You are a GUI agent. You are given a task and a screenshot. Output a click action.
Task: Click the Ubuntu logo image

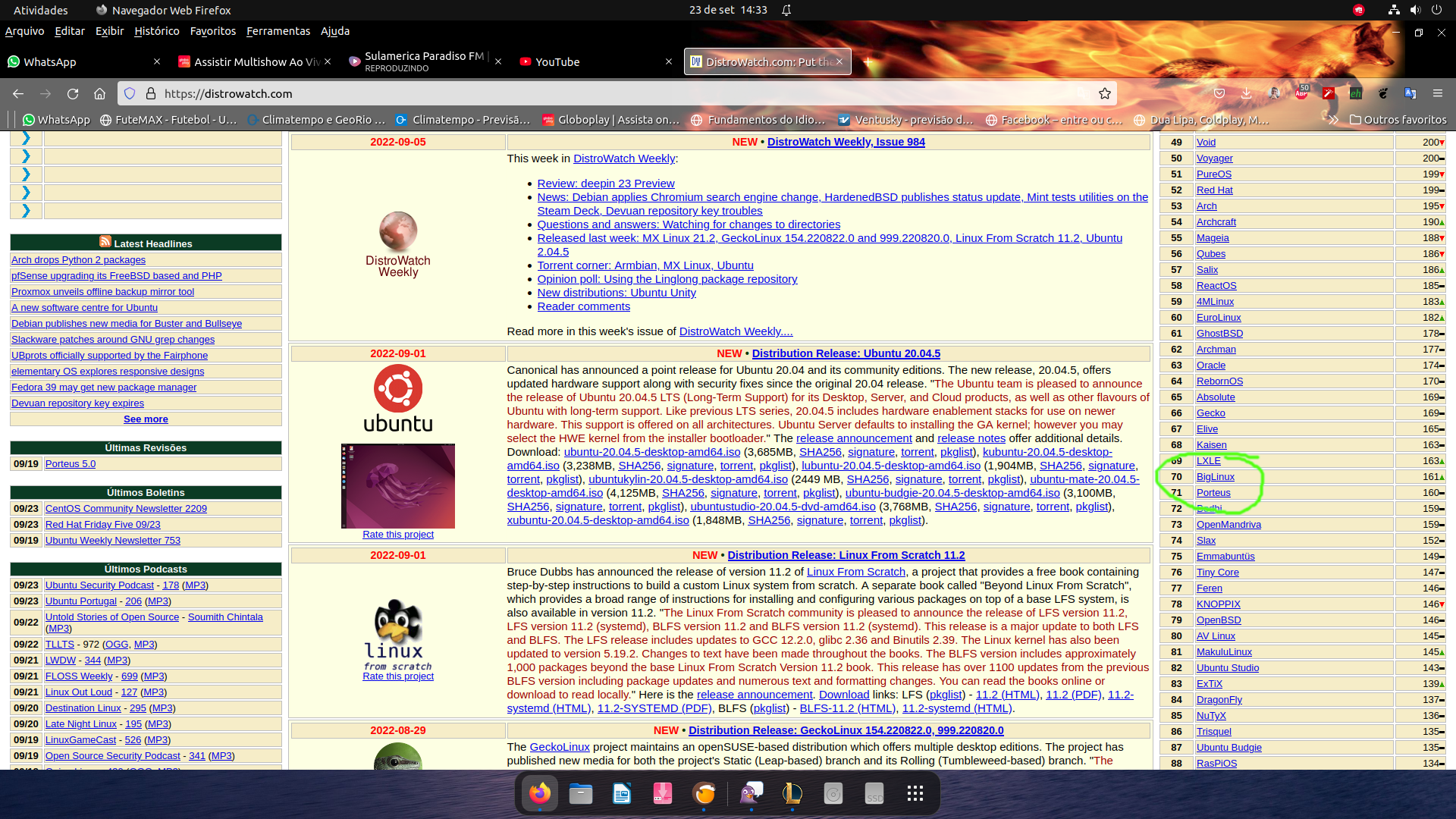[x=398, y=399]
